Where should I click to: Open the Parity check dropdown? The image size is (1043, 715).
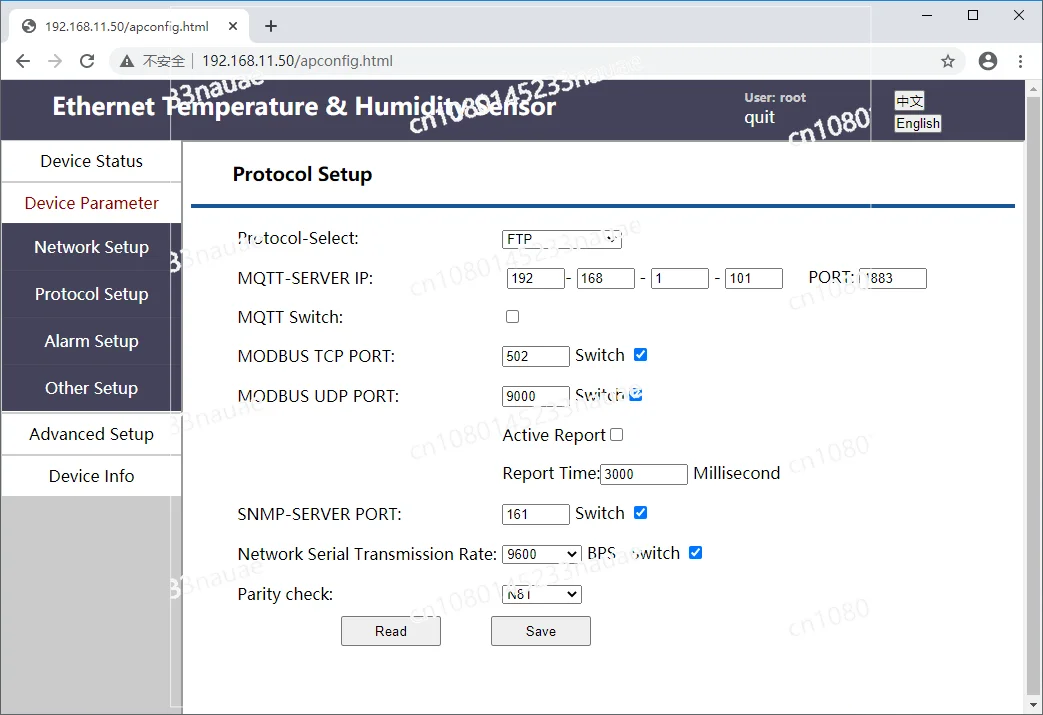click(541, 594)
